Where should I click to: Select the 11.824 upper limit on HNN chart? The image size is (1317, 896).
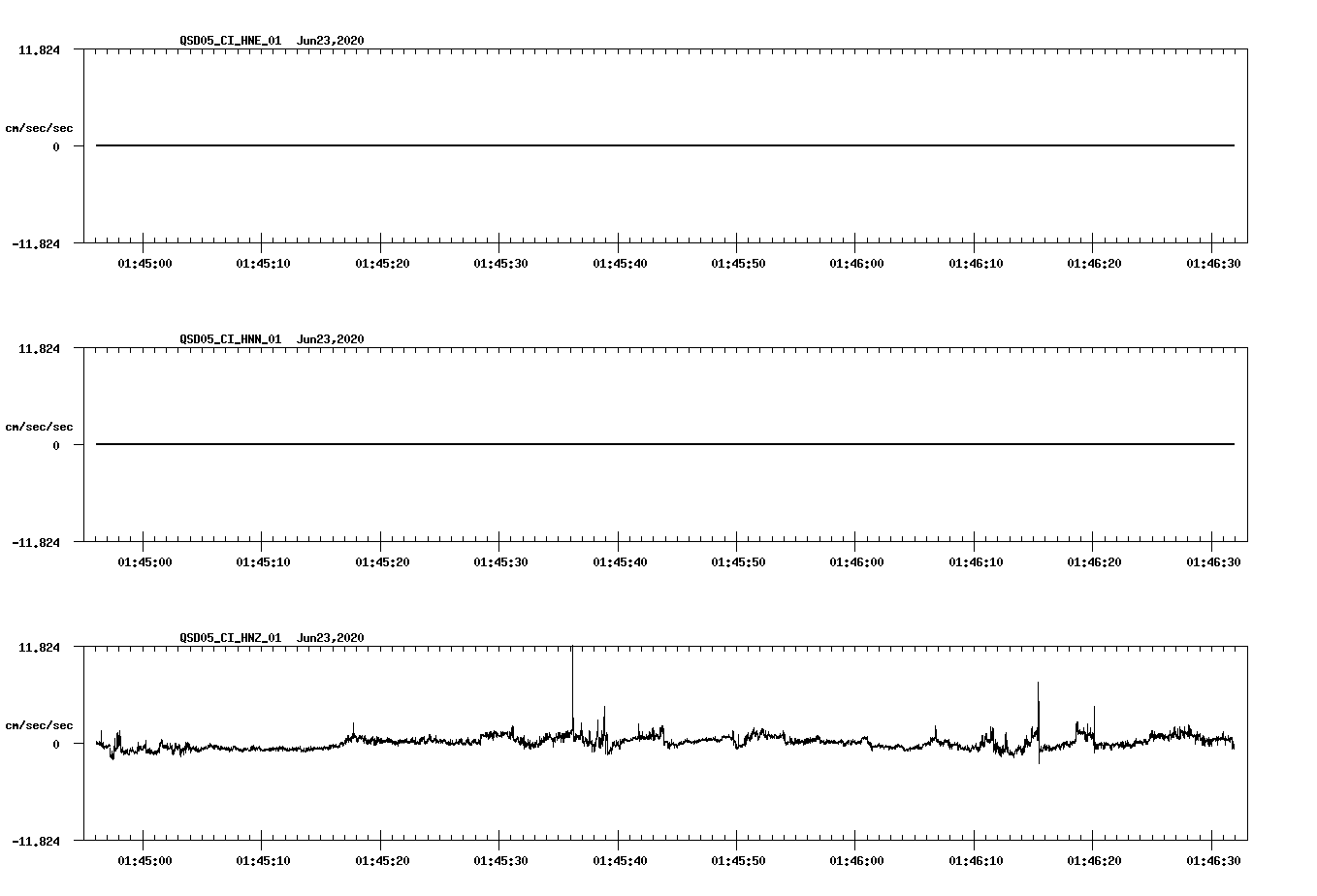point(39,348)
